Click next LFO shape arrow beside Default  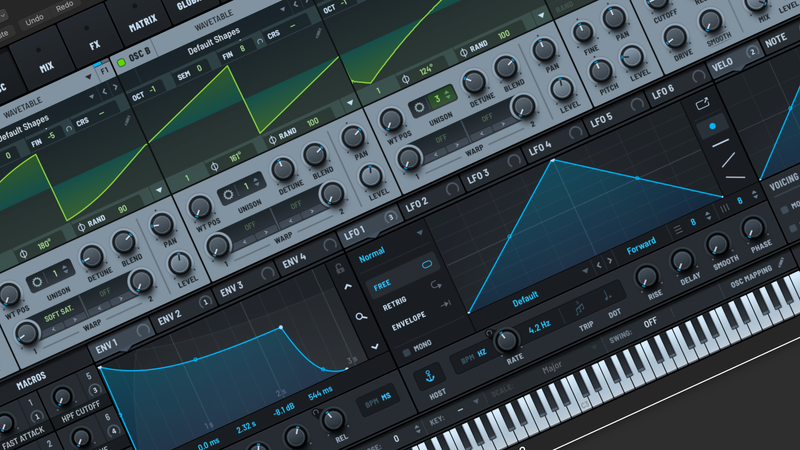(609, 260)
